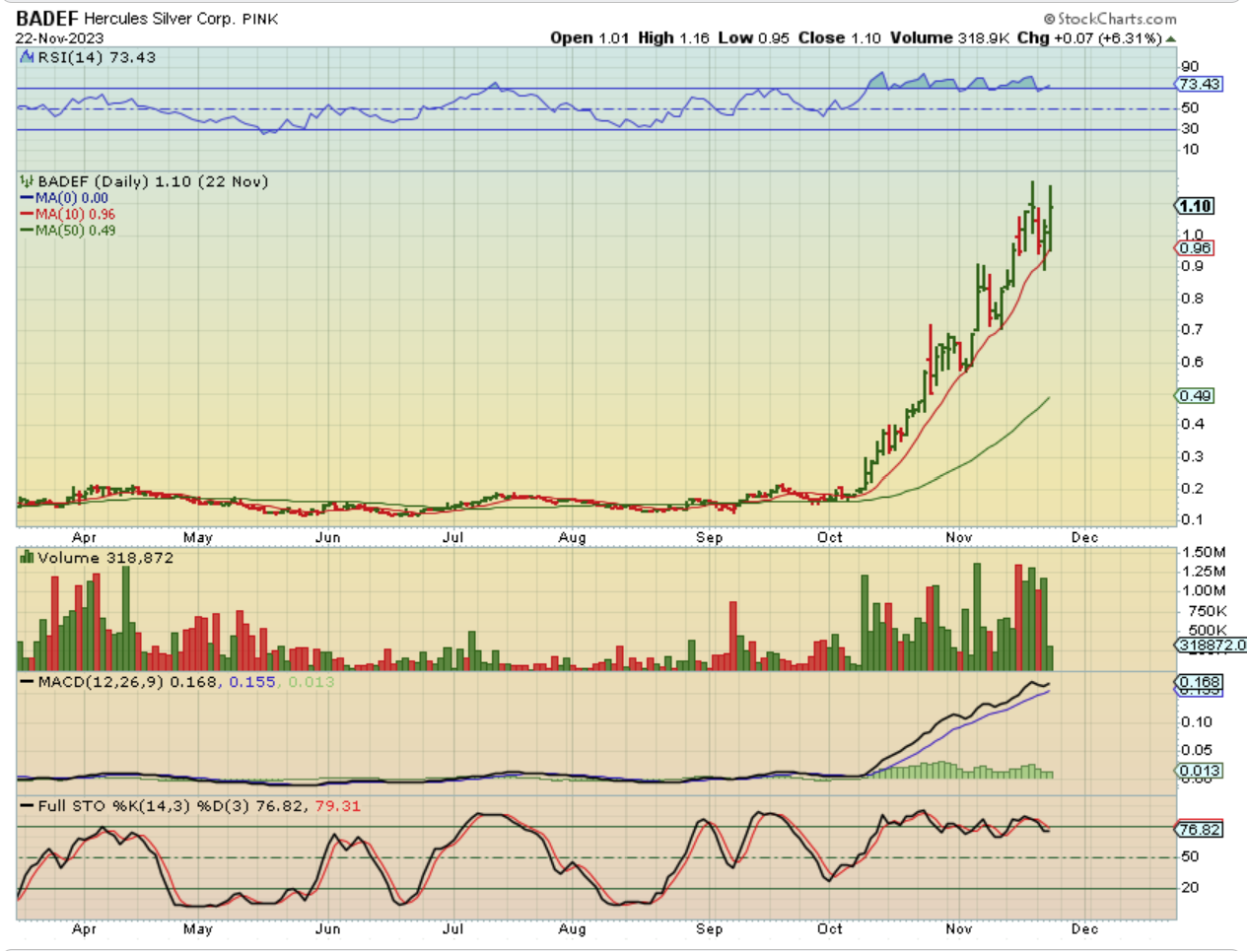The width and height of the screenshot is (1248, 952).
Task: Click the green 0.49 MA(50) price tag
Action: point(1195,396)
